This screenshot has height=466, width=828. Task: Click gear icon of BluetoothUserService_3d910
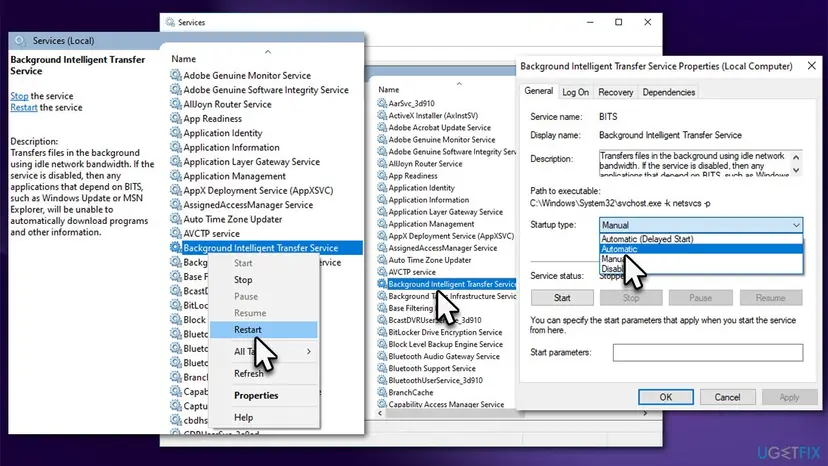tap(382, 380)
